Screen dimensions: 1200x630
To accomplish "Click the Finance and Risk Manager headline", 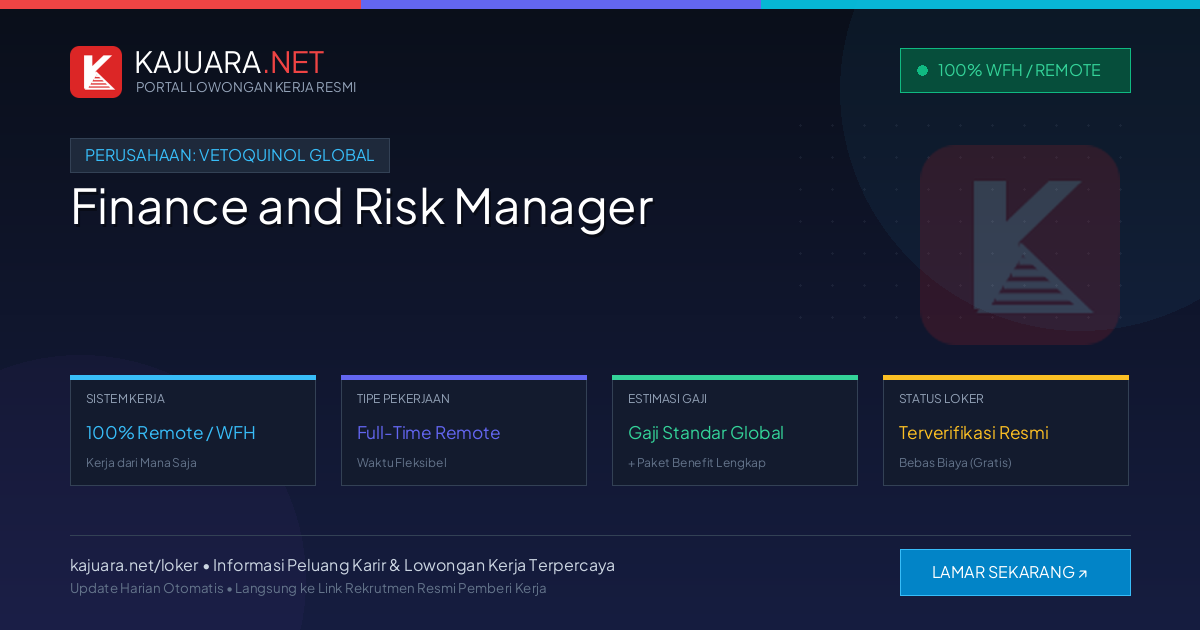I will coord(361,207).
